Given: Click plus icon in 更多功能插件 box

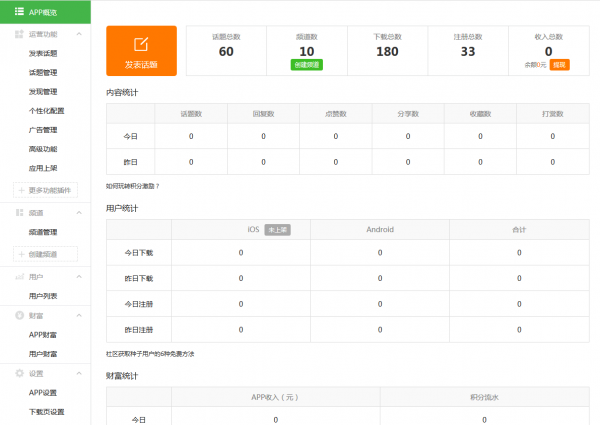Looking at the screenshot, I should pyautogui.click(x=21, y=190).
